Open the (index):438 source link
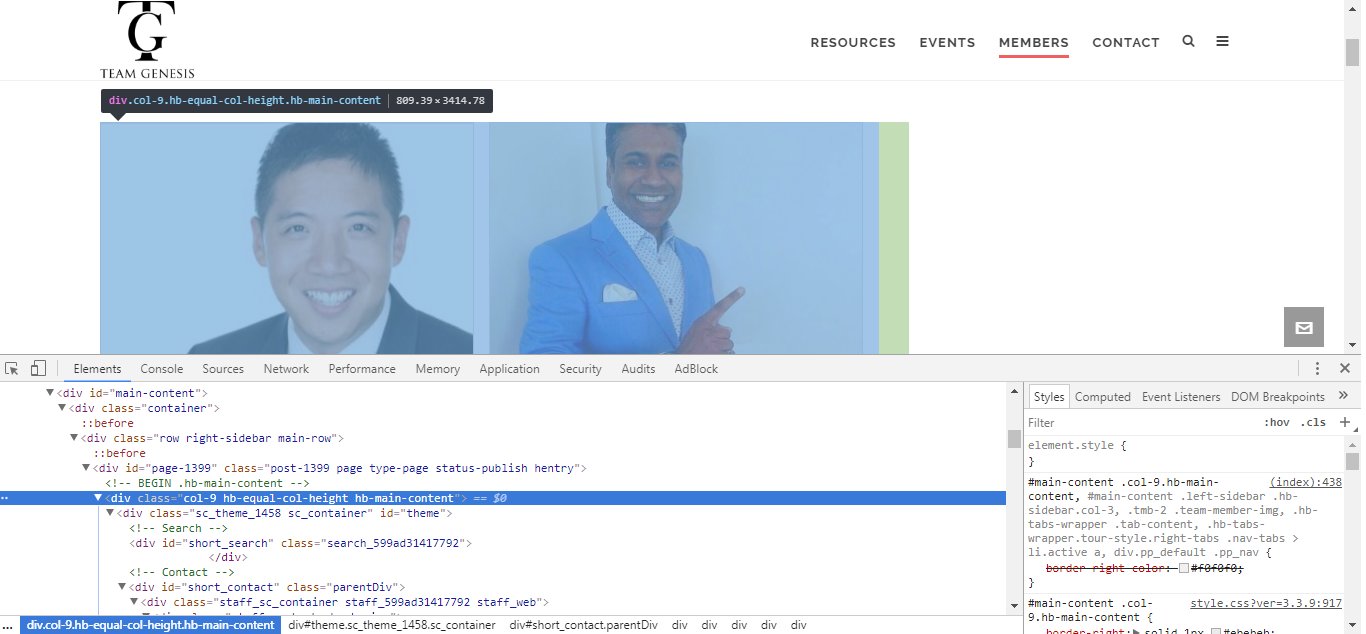The height and width of the screenshot is (634, 1366). [1306, 482]
